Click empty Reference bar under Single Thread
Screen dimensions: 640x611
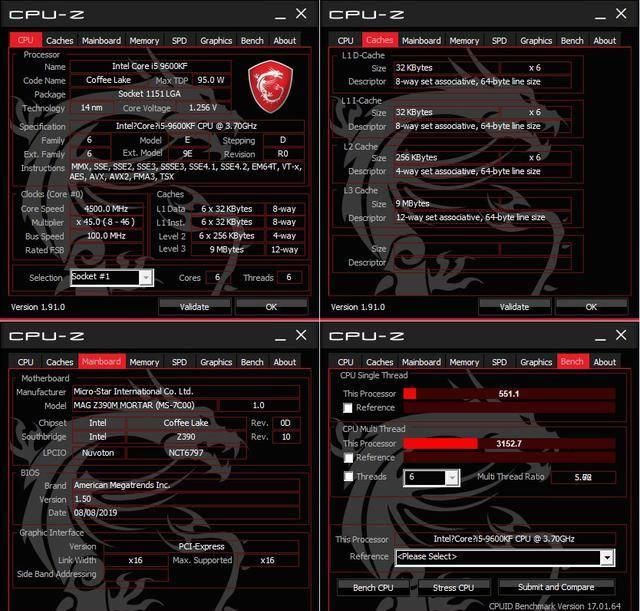tap(509, 407)
